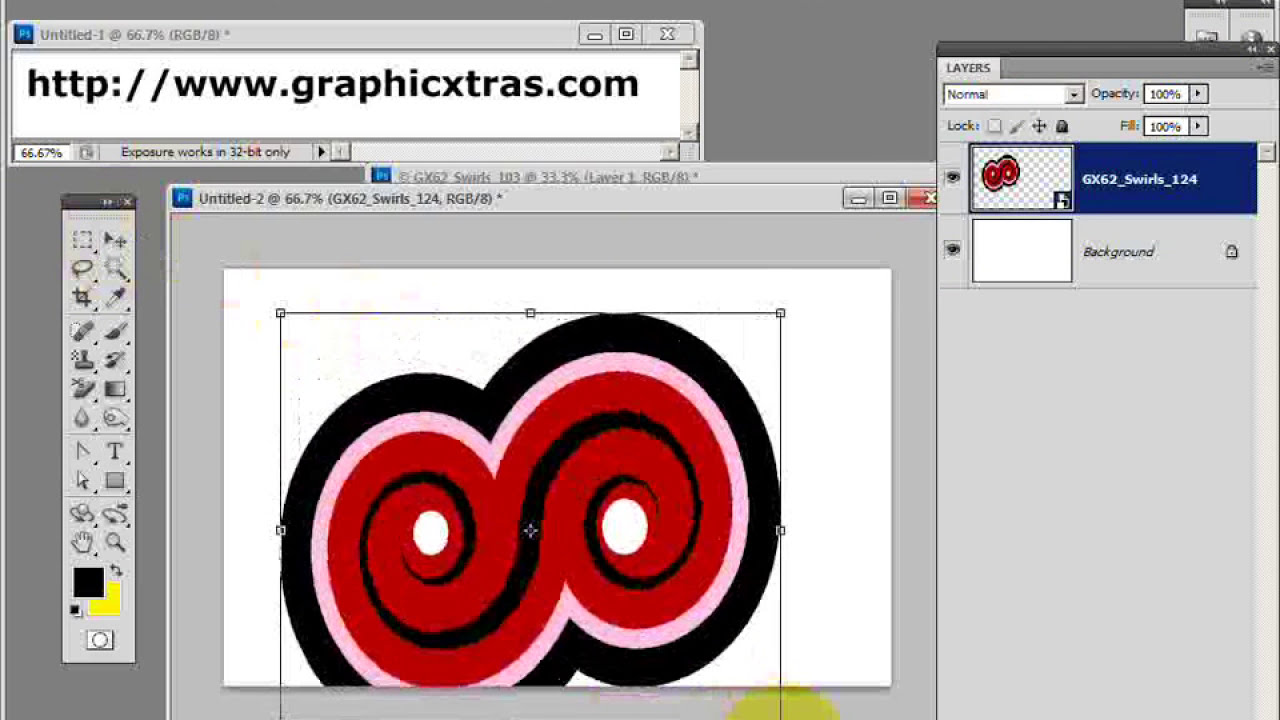Toggle lock transparent pixels

coord(994,126)
